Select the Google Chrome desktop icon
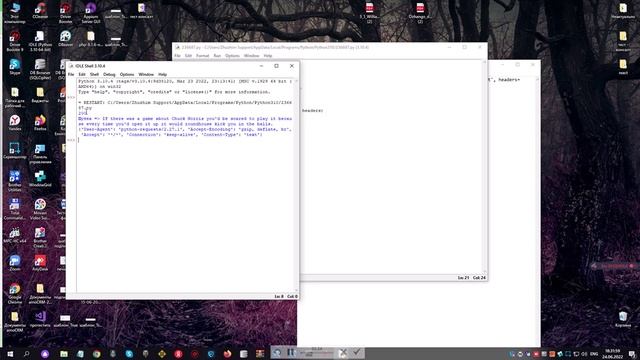Screen dimensions: 640x360 (x=15, y=293)
